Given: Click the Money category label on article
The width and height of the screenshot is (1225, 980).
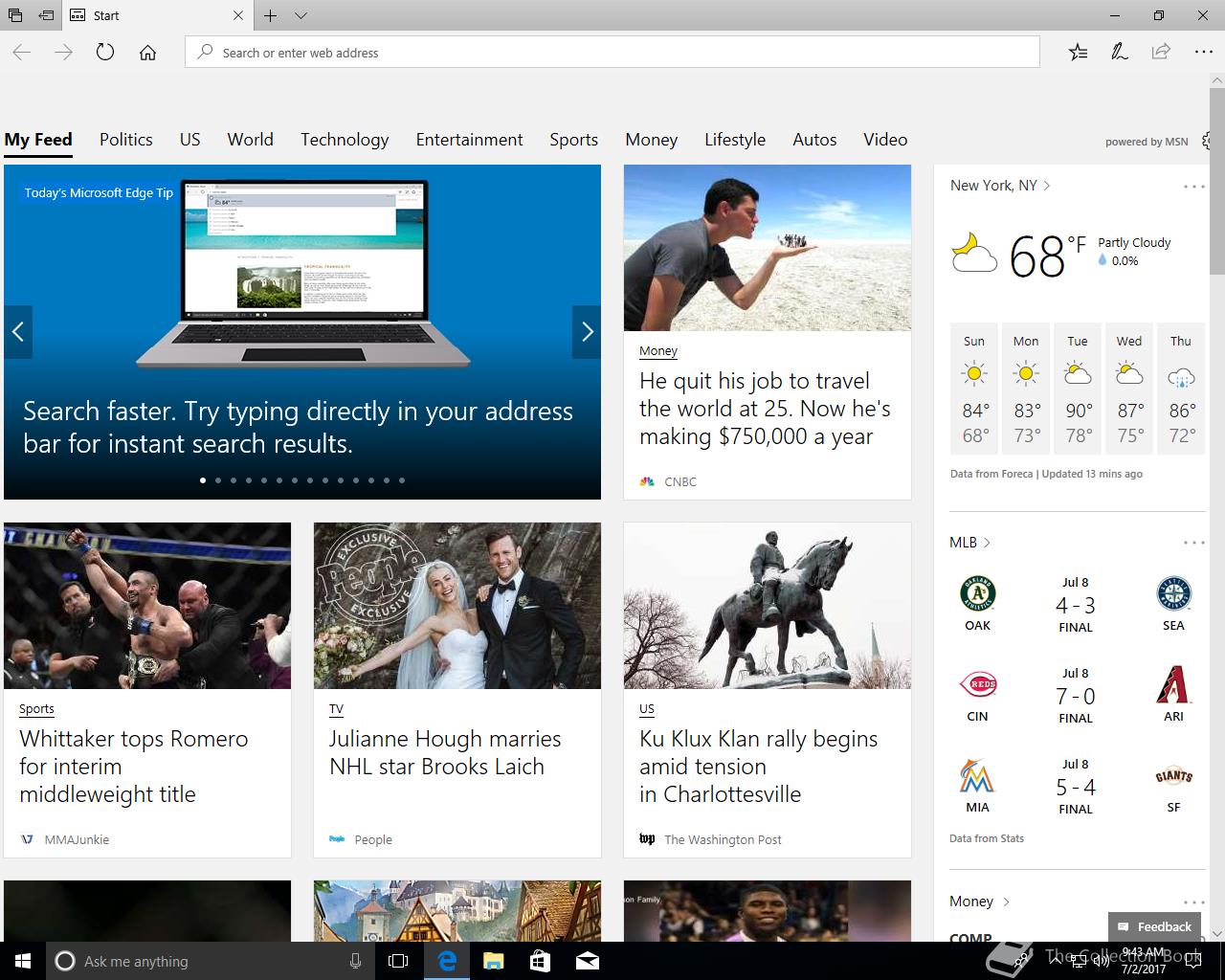Looking at the screenshot, I should (658, 351).
